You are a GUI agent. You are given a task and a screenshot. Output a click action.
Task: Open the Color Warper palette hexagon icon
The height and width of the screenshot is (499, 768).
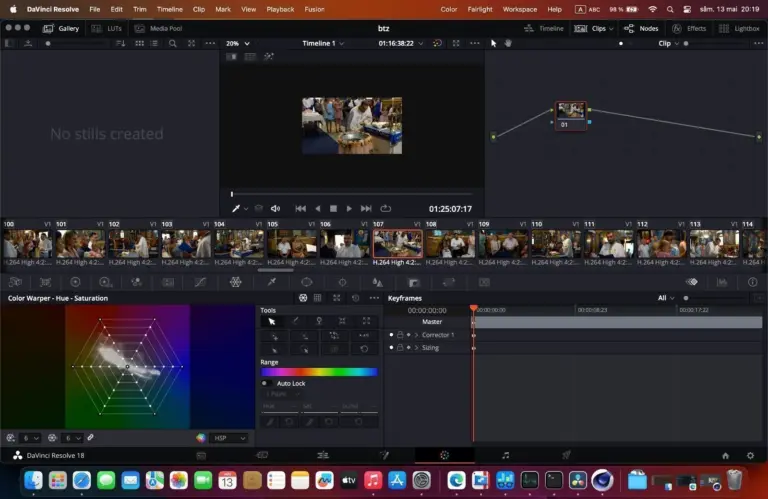(236, 282)
